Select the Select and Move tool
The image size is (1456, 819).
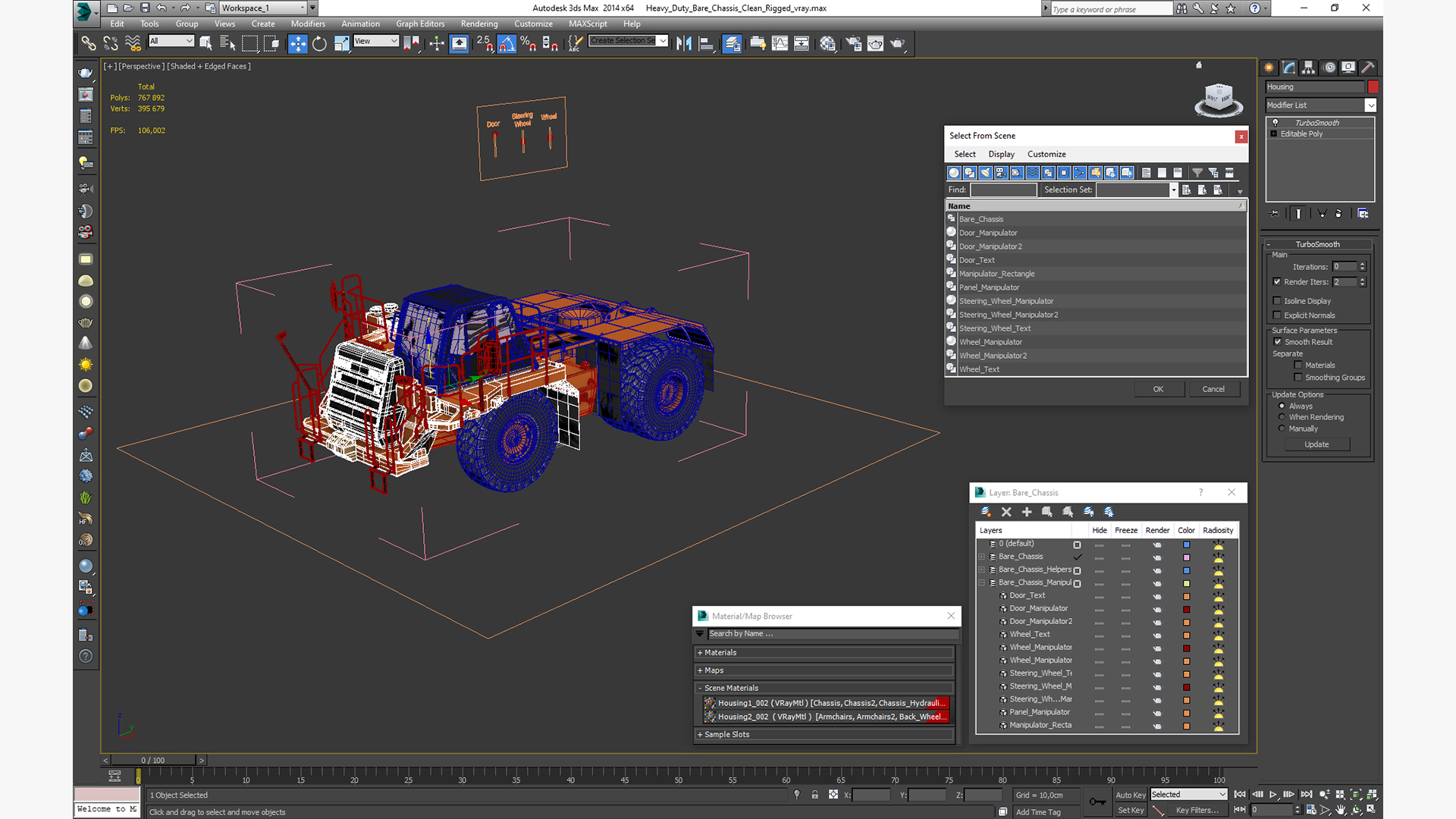298,44
